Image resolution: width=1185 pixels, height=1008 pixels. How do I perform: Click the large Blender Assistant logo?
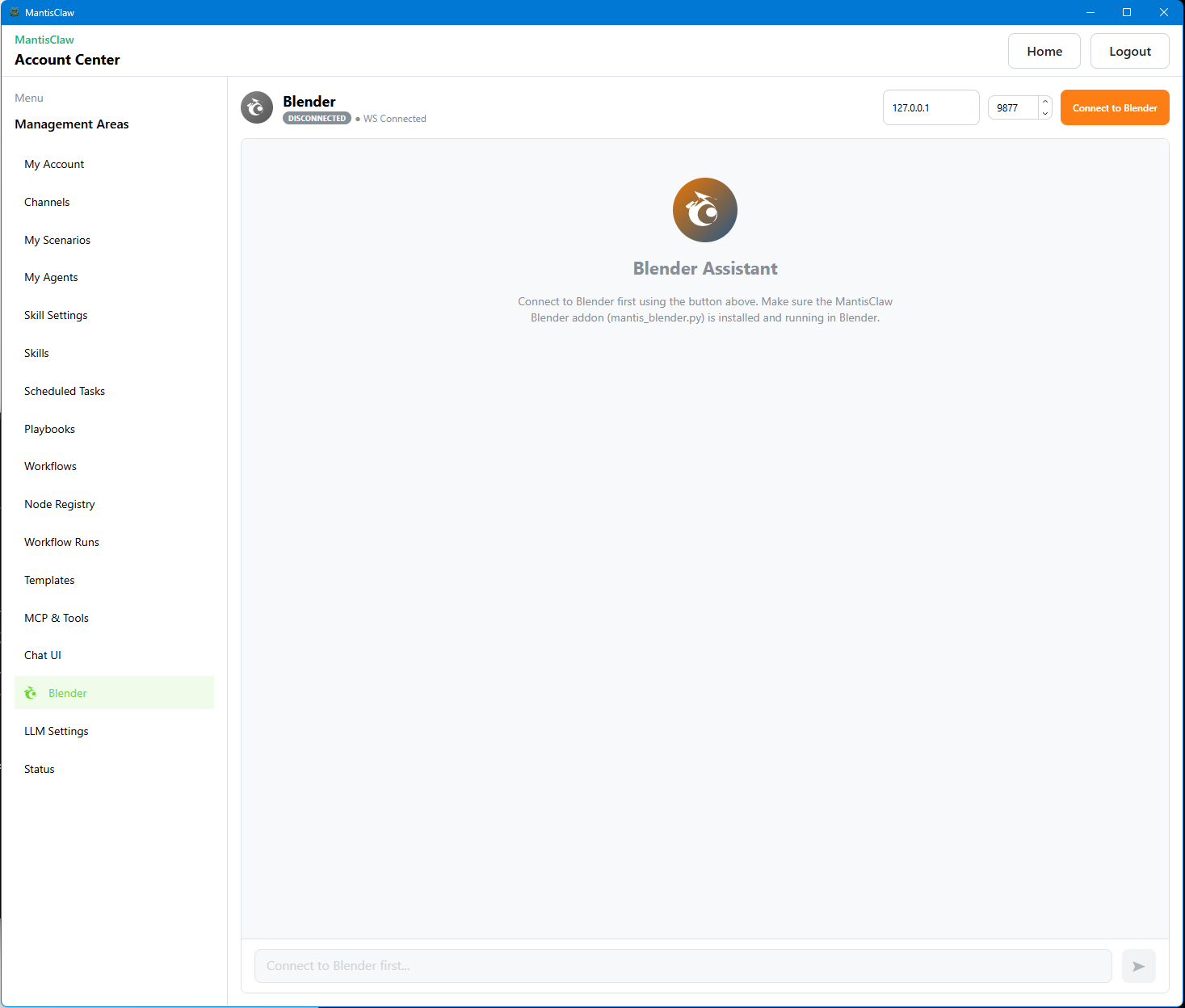tap(704, 210)
